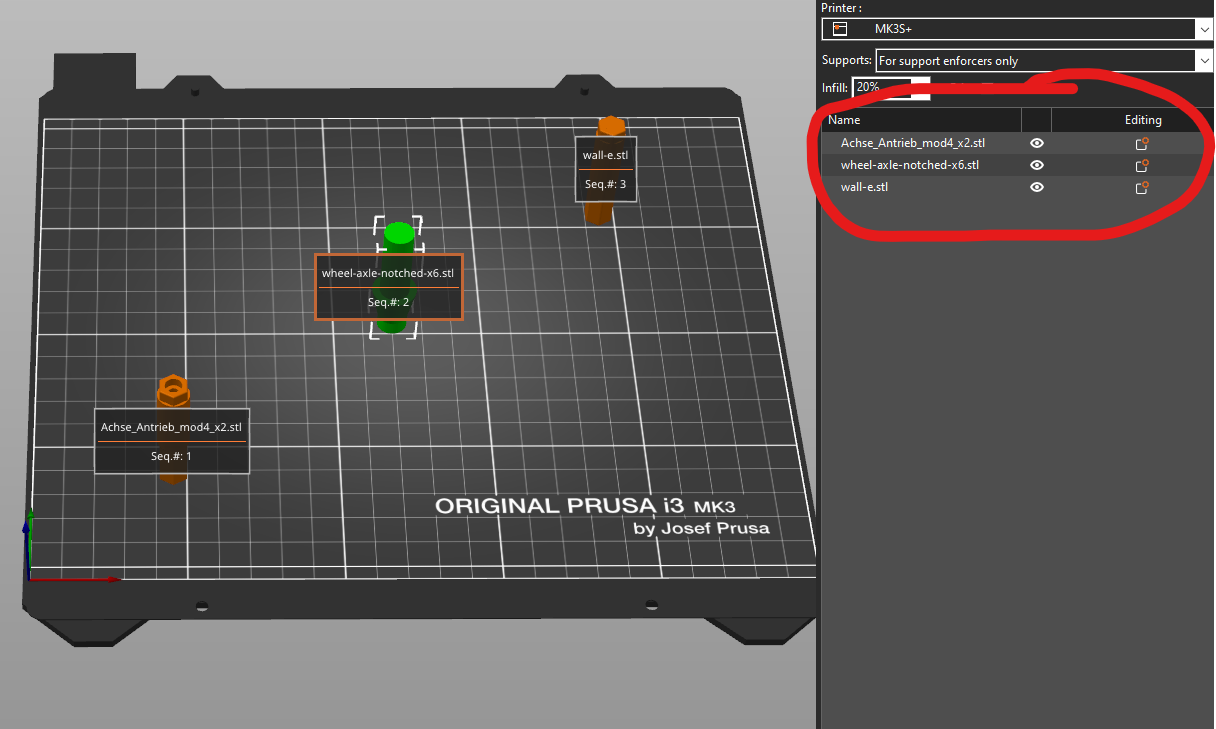1216x729 pixels.
Task: Click the Seq.#: 1 label on the build plate
Action: click(171, 455)
